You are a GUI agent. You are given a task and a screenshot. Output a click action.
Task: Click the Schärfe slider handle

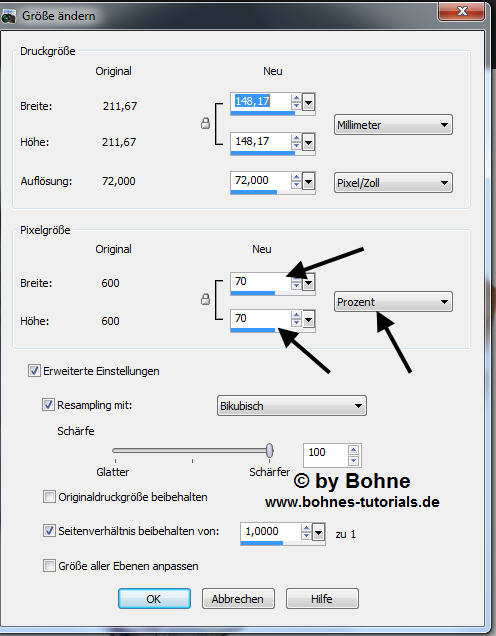[270, 451]
